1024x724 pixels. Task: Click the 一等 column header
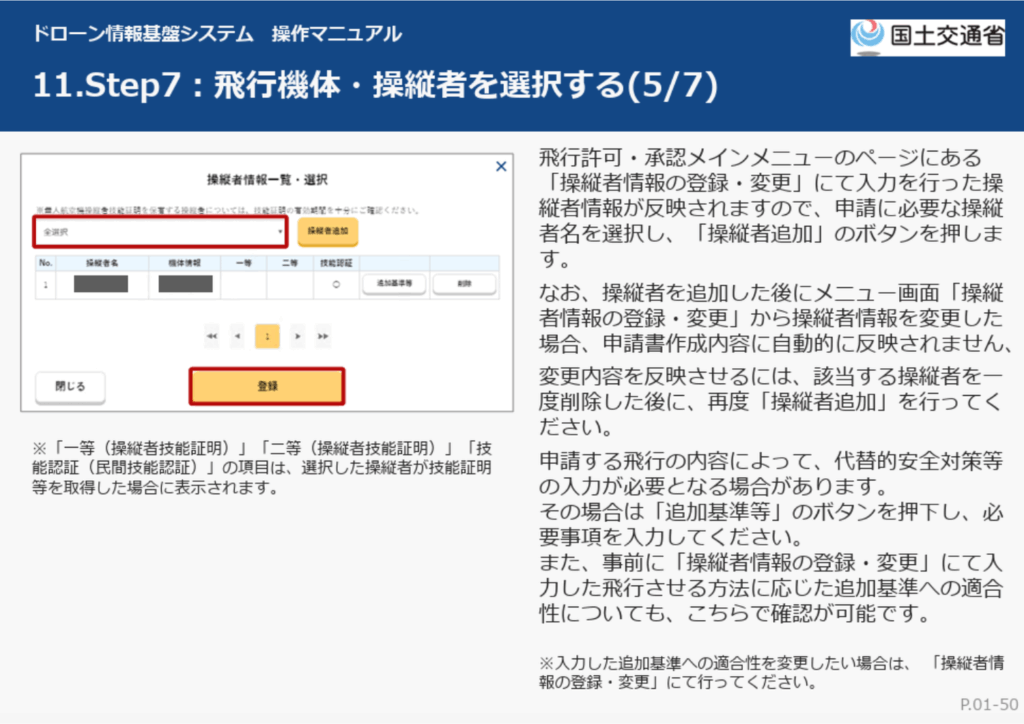243,261
